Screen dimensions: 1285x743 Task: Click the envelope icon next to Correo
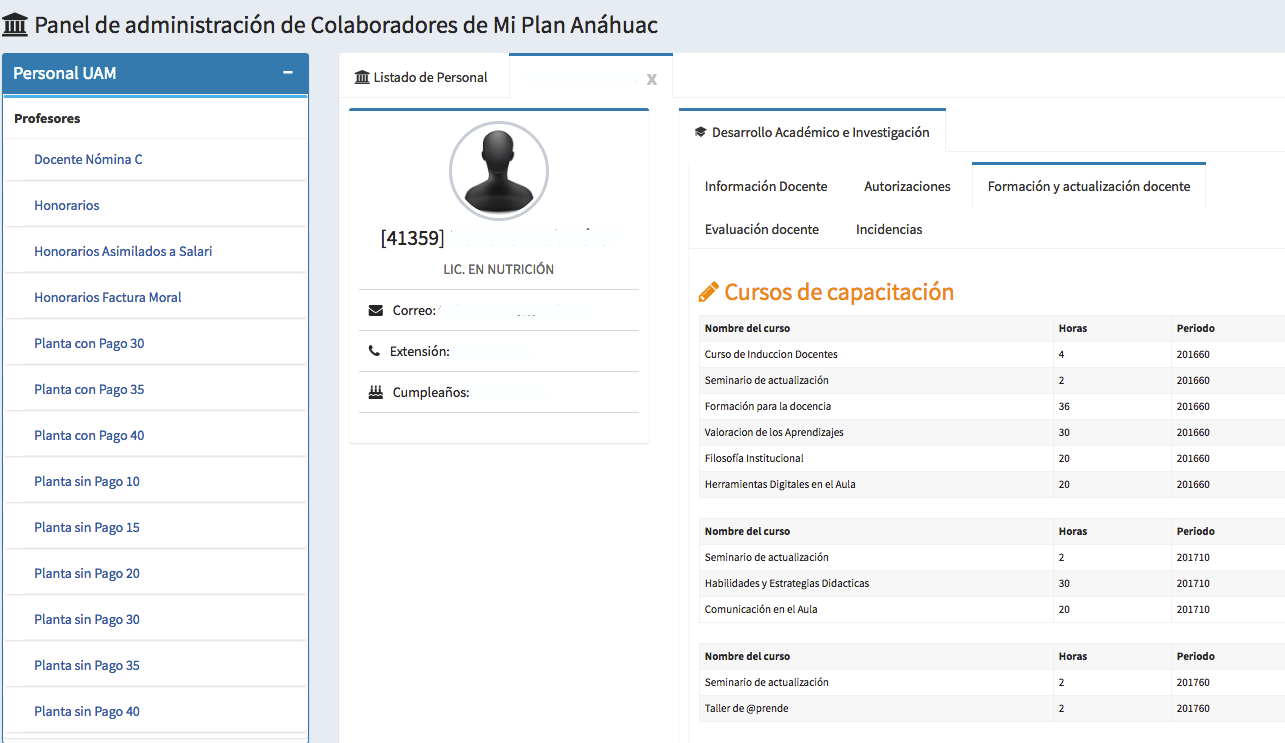[x=375, y=311]
